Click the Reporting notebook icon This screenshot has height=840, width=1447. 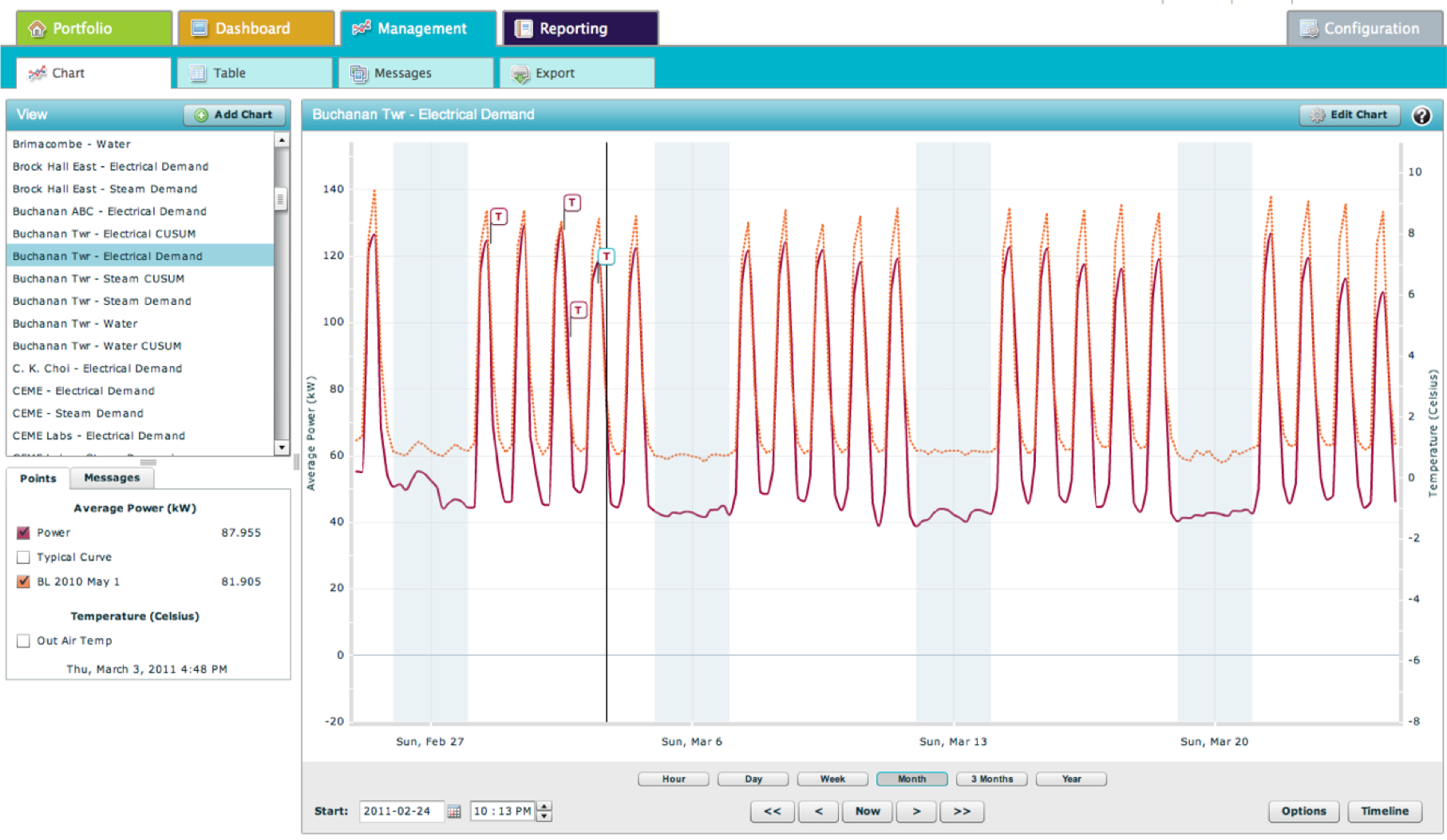point(524,29)
